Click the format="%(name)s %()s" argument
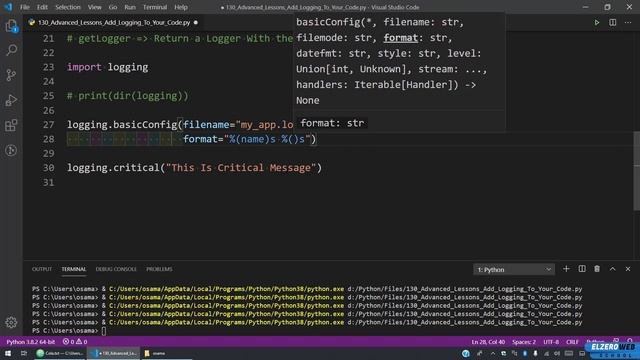This screenshot has width=640, height=360. [x=247, y=139]
